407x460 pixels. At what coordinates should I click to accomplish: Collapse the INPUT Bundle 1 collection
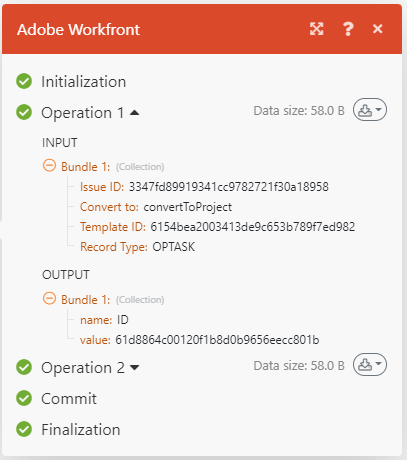[49, 166]
